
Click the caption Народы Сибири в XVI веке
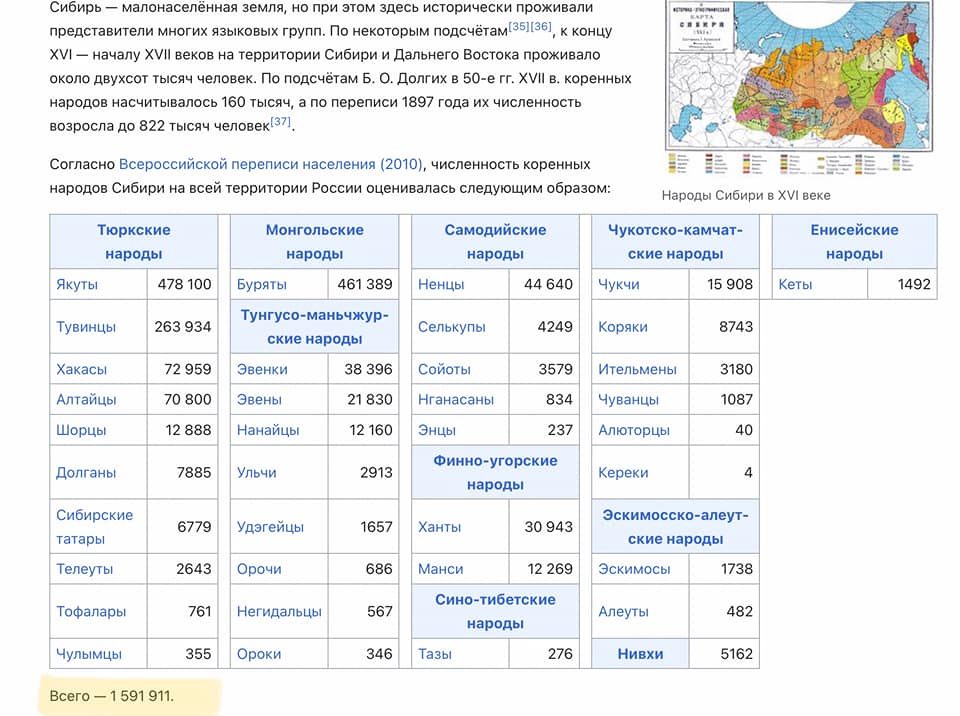746,195
